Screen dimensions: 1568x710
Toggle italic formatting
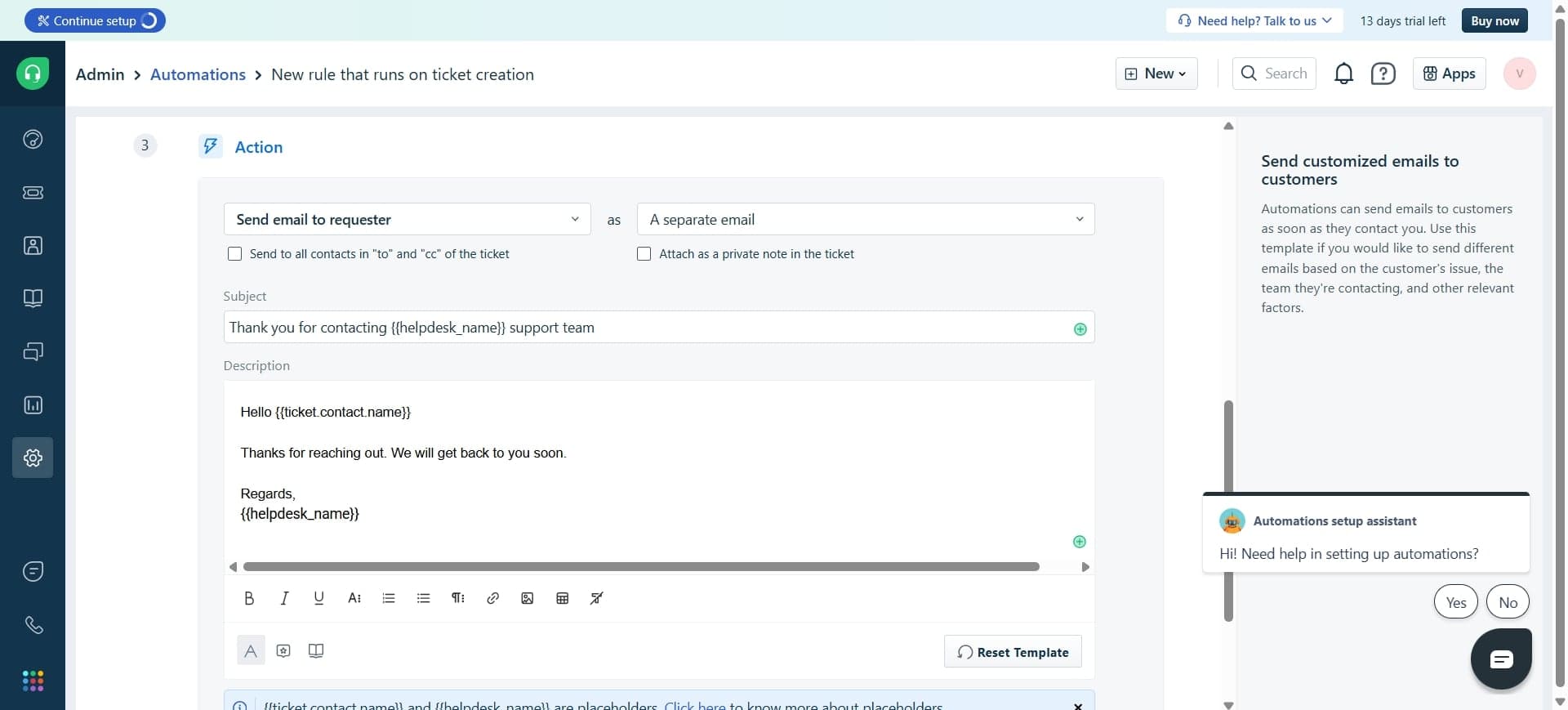point(284,598)
